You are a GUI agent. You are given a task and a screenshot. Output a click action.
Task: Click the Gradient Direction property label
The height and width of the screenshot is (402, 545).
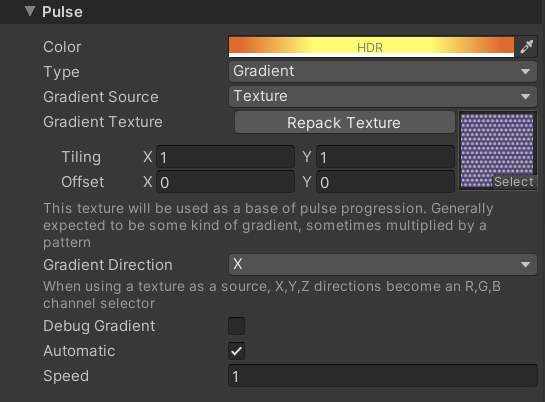(108, 265)
